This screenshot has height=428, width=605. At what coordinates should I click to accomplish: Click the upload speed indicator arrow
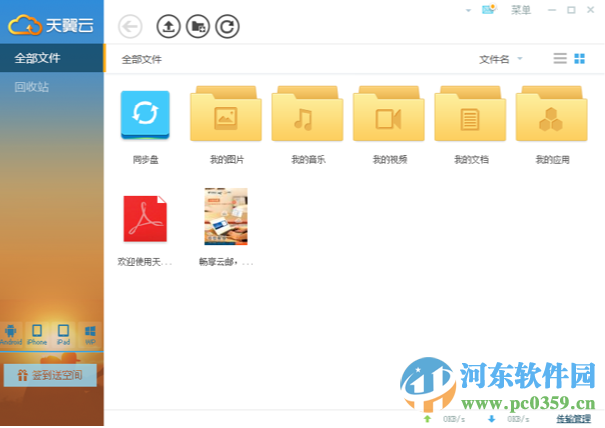pos(427,419)
